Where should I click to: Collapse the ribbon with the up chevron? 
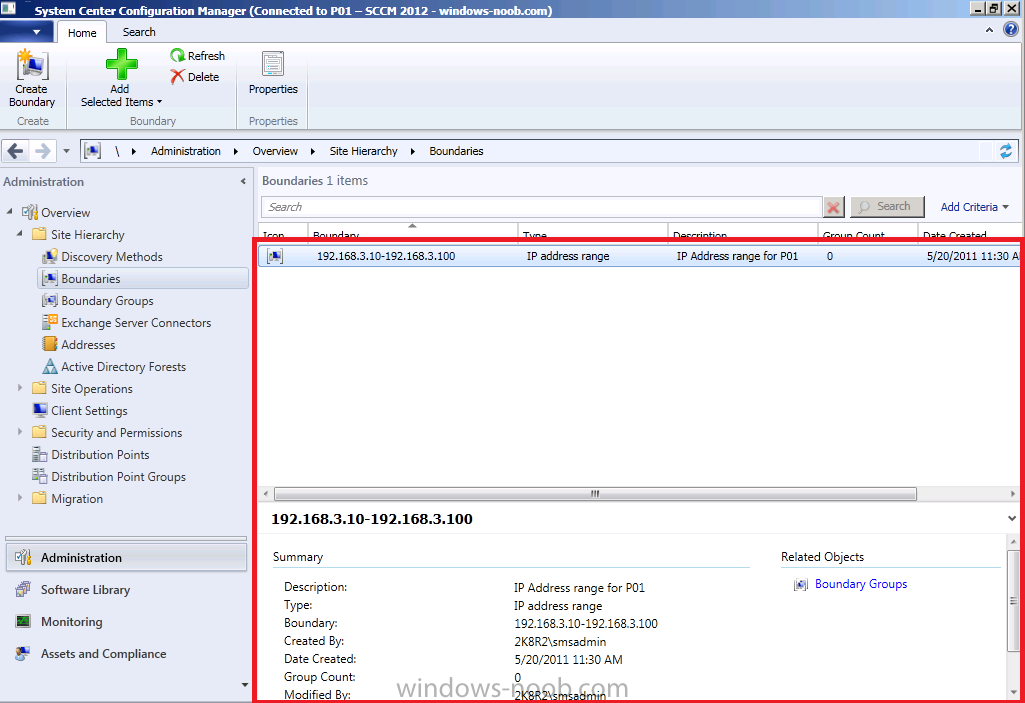[x=989, y=30]
